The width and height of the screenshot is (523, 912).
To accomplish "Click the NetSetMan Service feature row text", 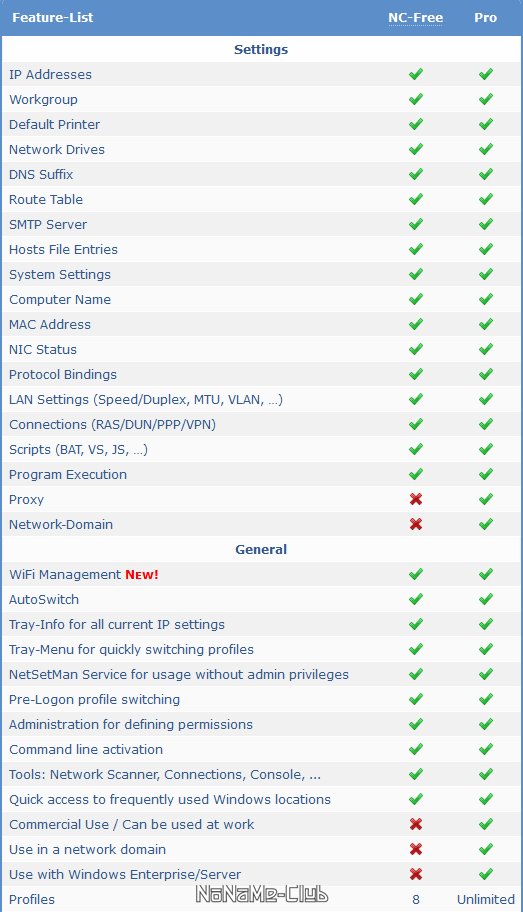I will pos(179,675).
